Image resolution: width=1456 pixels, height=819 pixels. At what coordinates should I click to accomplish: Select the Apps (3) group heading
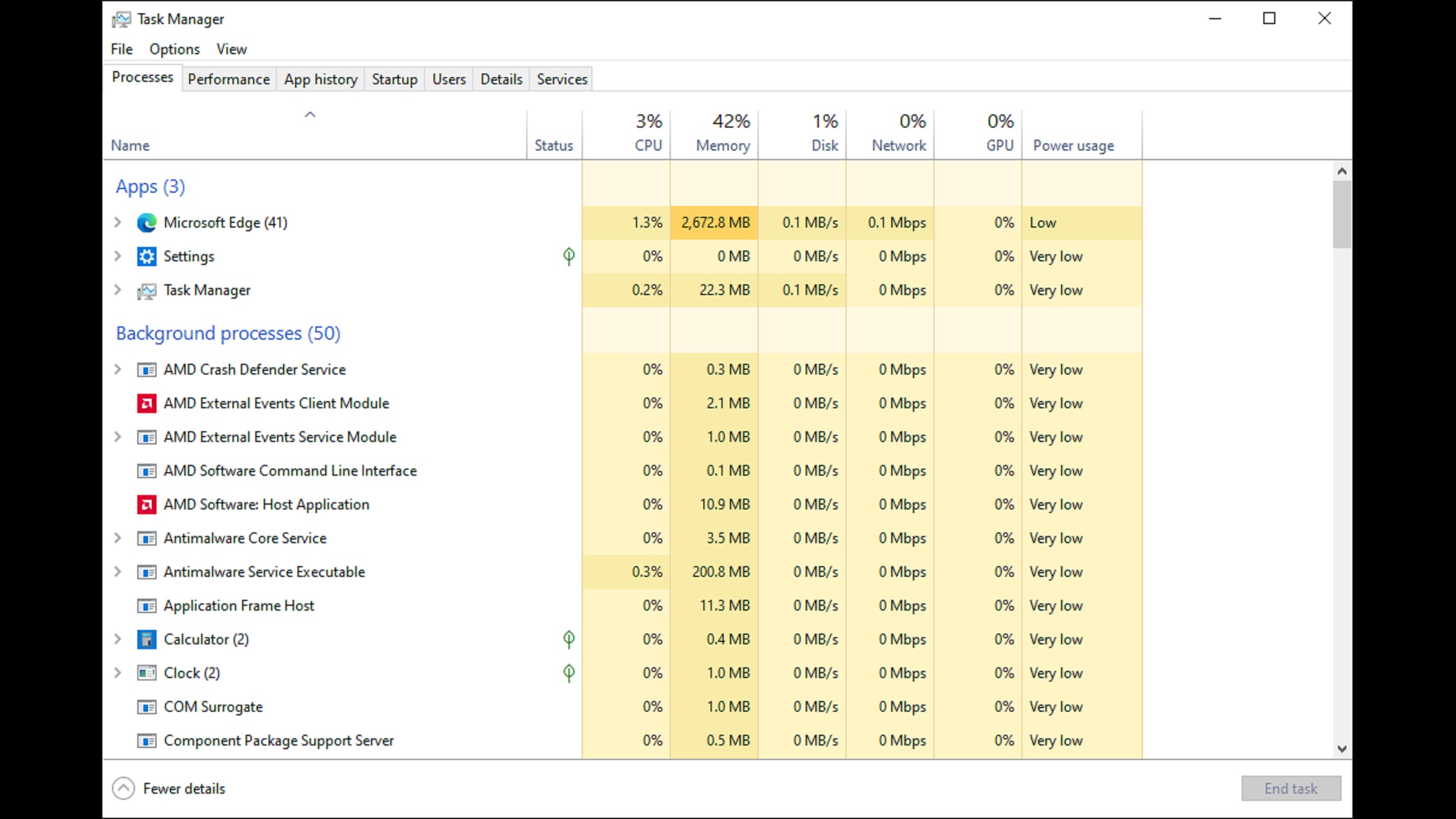pyautogui.click(x=151, y=187)
